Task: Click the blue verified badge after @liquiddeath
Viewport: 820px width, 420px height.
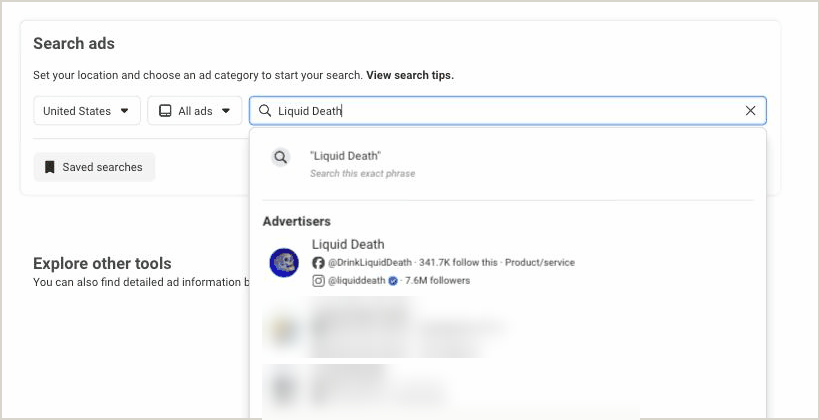Action: [393, 281]
